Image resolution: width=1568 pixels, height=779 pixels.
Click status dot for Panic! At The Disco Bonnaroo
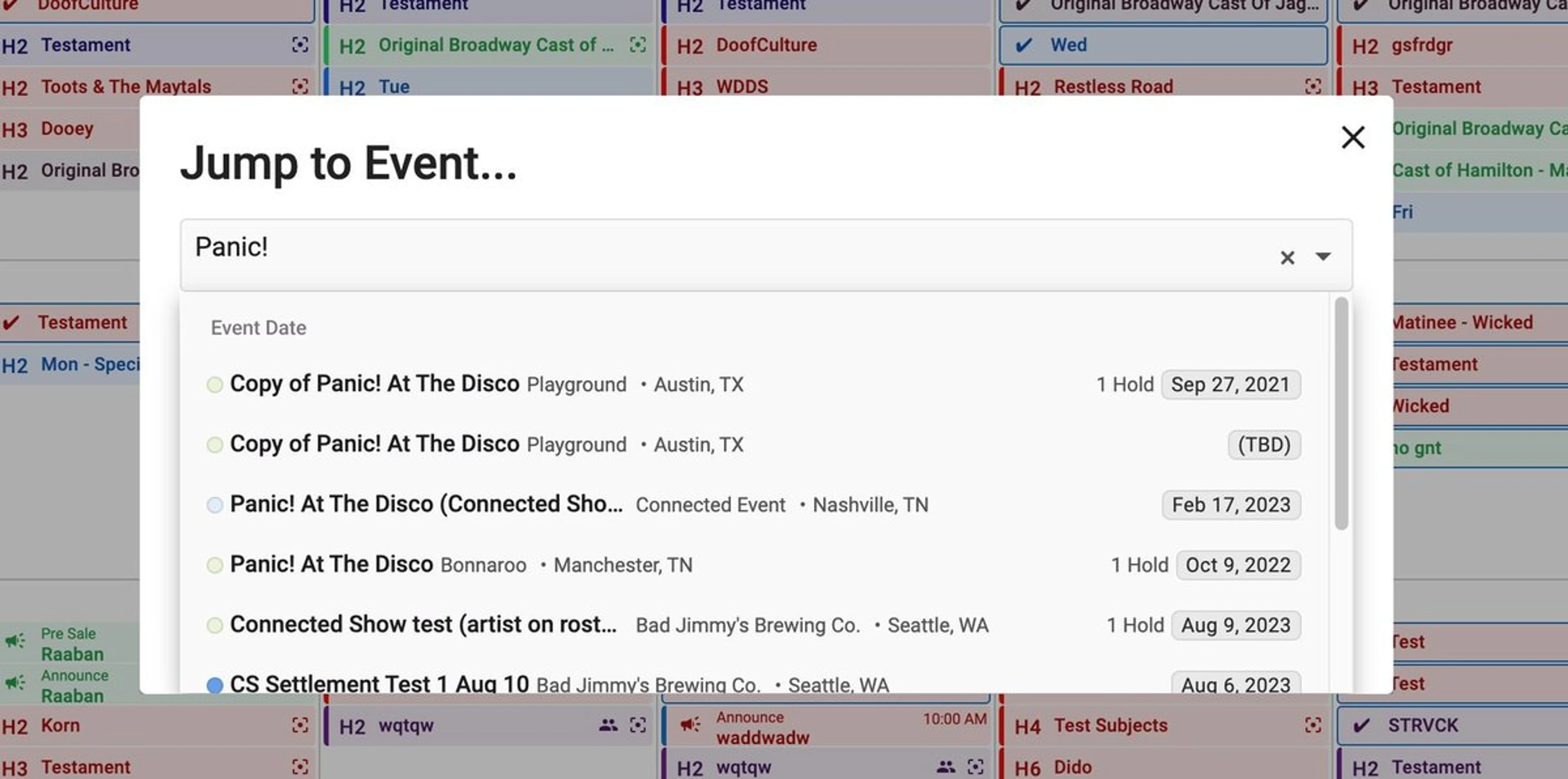coord(215,565)
